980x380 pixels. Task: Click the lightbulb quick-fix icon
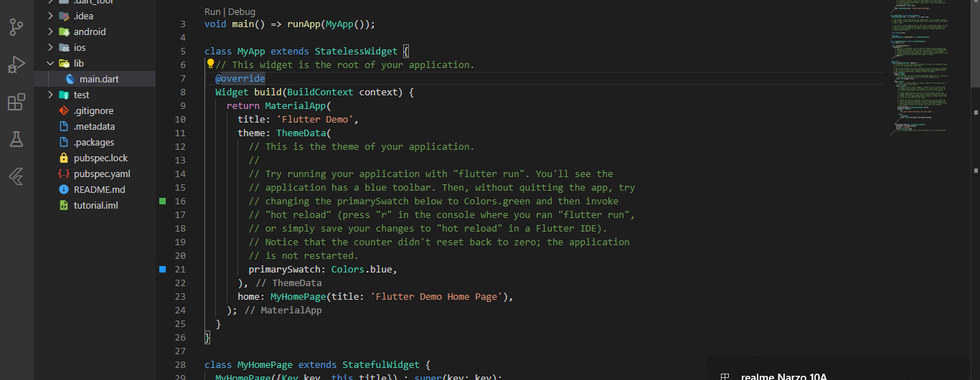pyautogui.click(x=210, y=64)
